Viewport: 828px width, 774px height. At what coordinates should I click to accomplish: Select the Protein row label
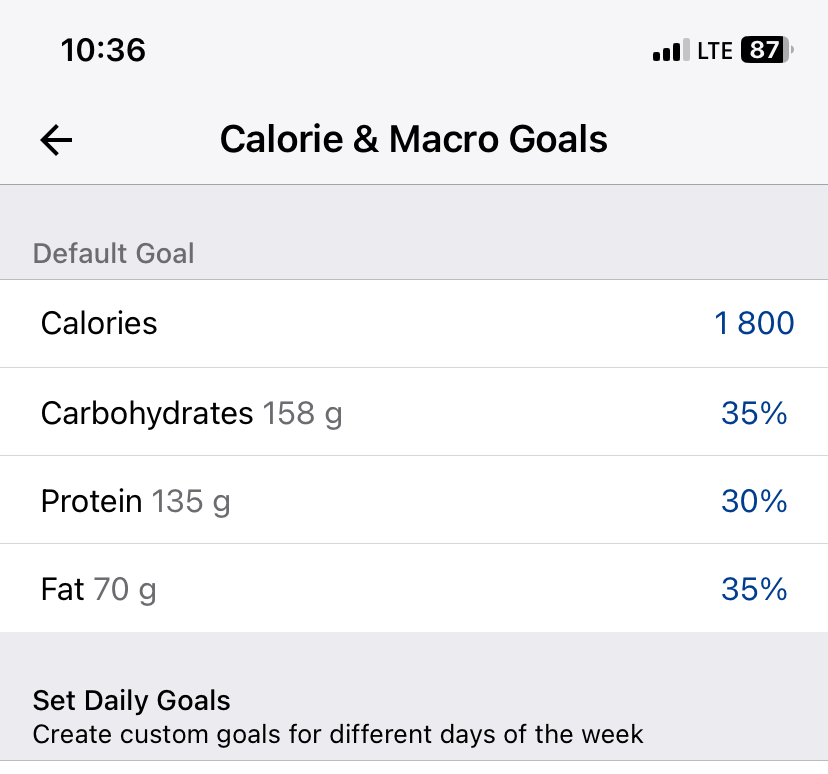pos(92,501)
